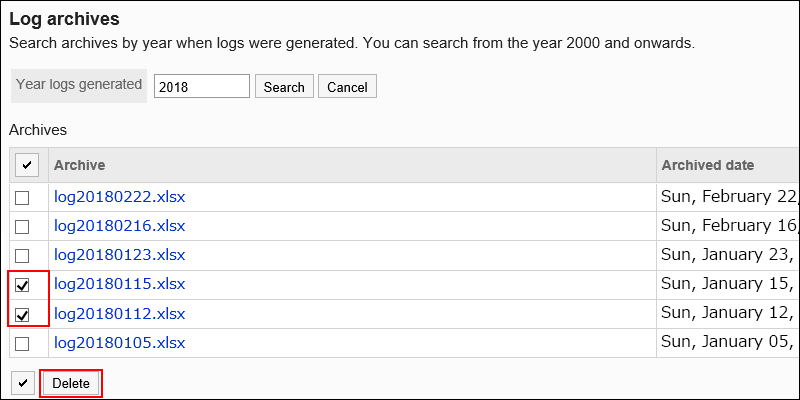This screenshot has width=800, height=400.
Task: Uncheck the box for log20180112.xlsx
Action: 22,315
